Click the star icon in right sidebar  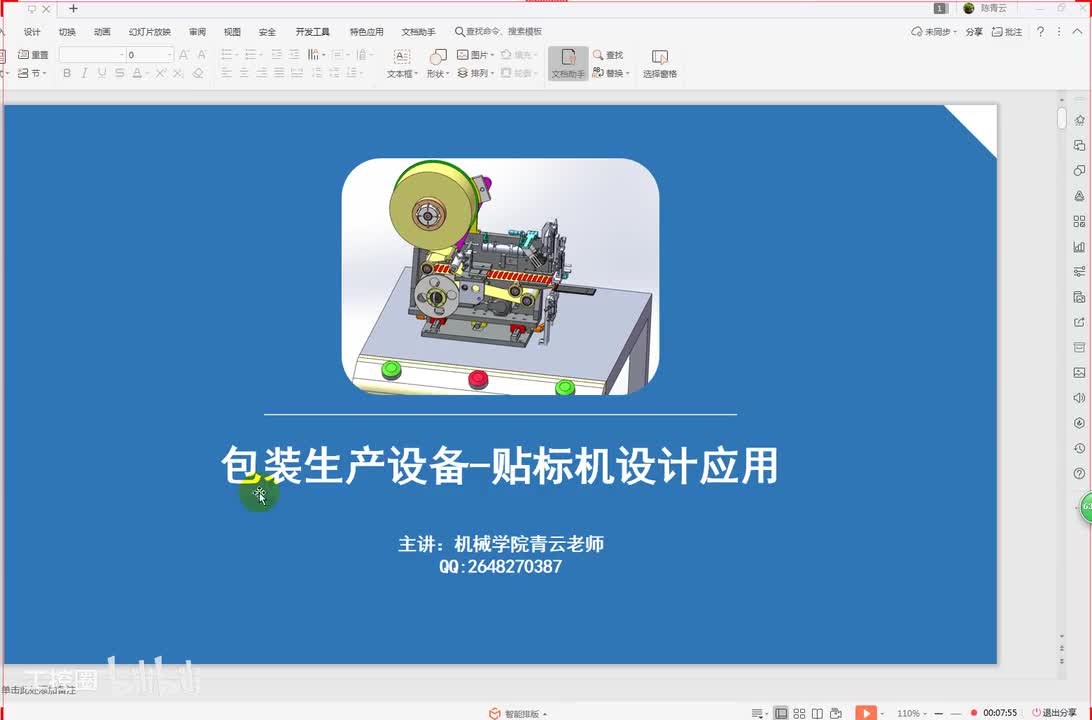coord(1079,120)
